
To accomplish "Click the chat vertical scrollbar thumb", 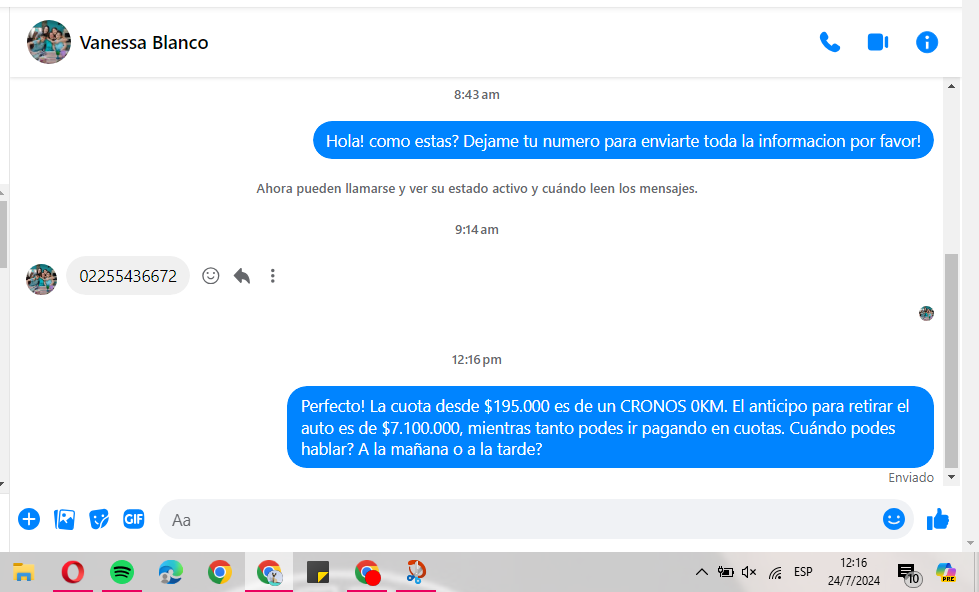I will [x=952, y=361].
